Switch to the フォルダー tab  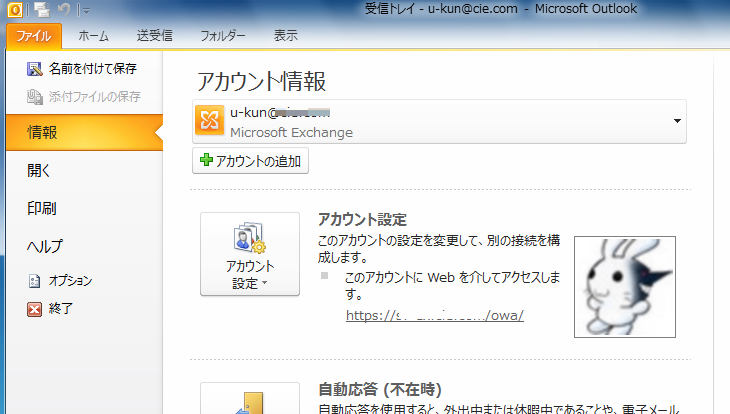pos(223,36)
